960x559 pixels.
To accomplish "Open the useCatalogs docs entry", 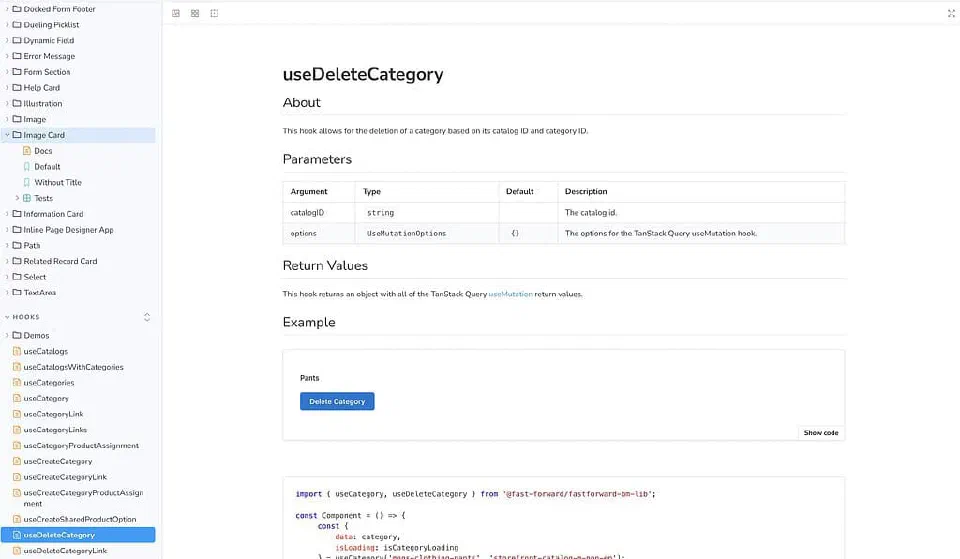I will [45, 351].
